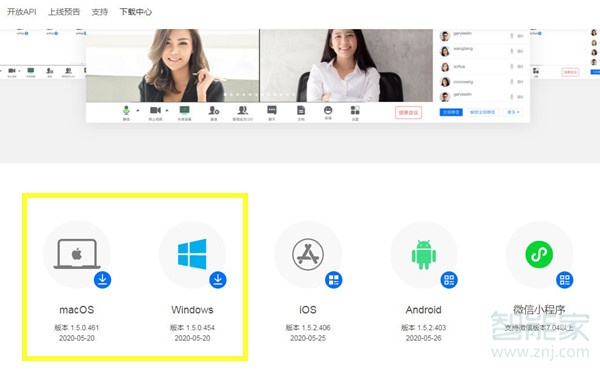The width and height of the screenshot is (600, 371).
Task: Click the green Android robot icon
Action: click(x=424, y=255)
